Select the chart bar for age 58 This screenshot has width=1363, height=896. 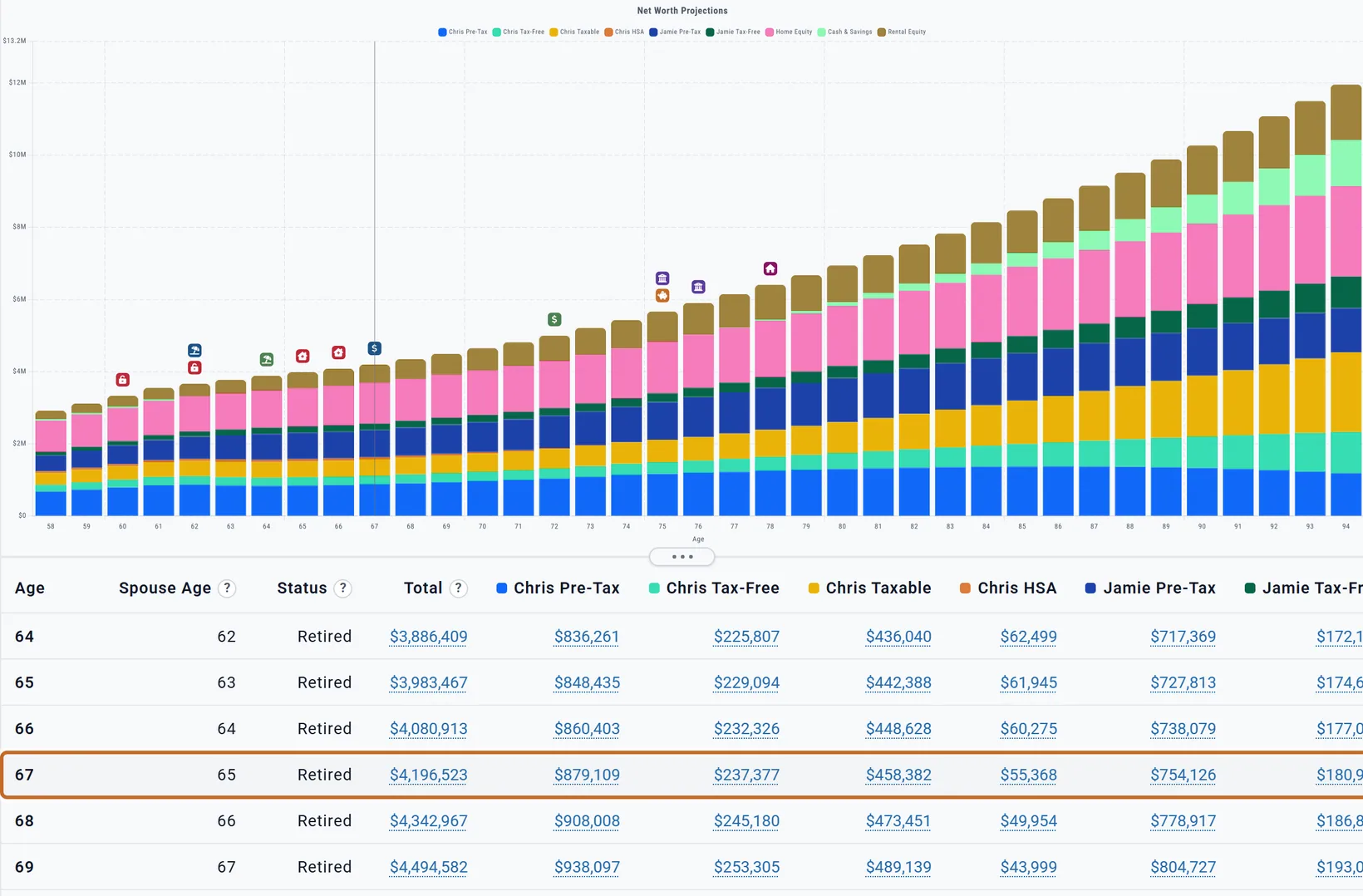[51, 463]
